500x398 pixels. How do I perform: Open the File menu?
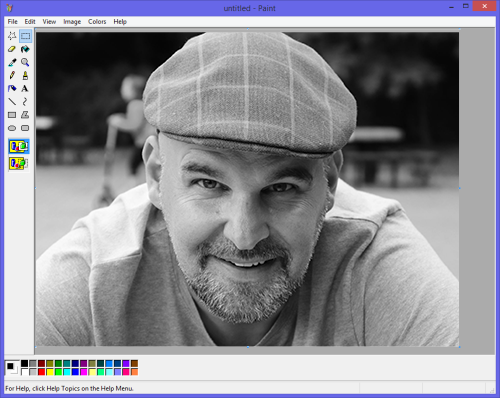(x=13, y=22)
